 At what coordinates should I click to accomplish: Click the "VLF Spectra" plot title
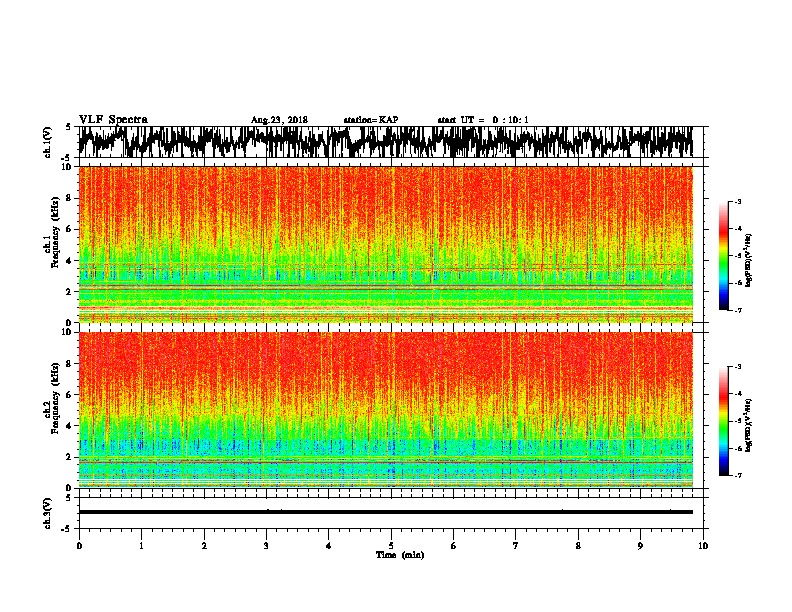pyautogui.click(x=113, y=120)
